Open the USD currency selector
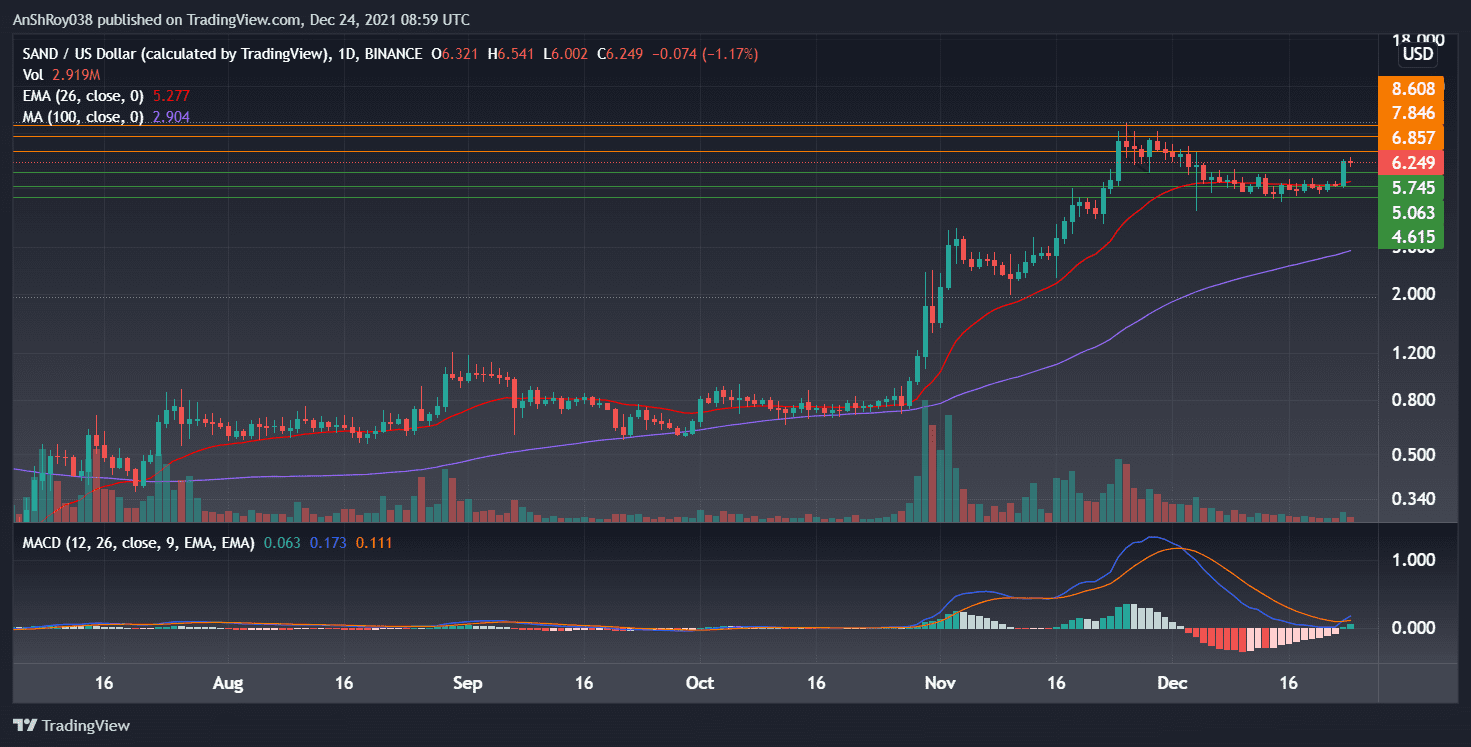Screen dimensions: 1471x747 tap(1418, 54)
